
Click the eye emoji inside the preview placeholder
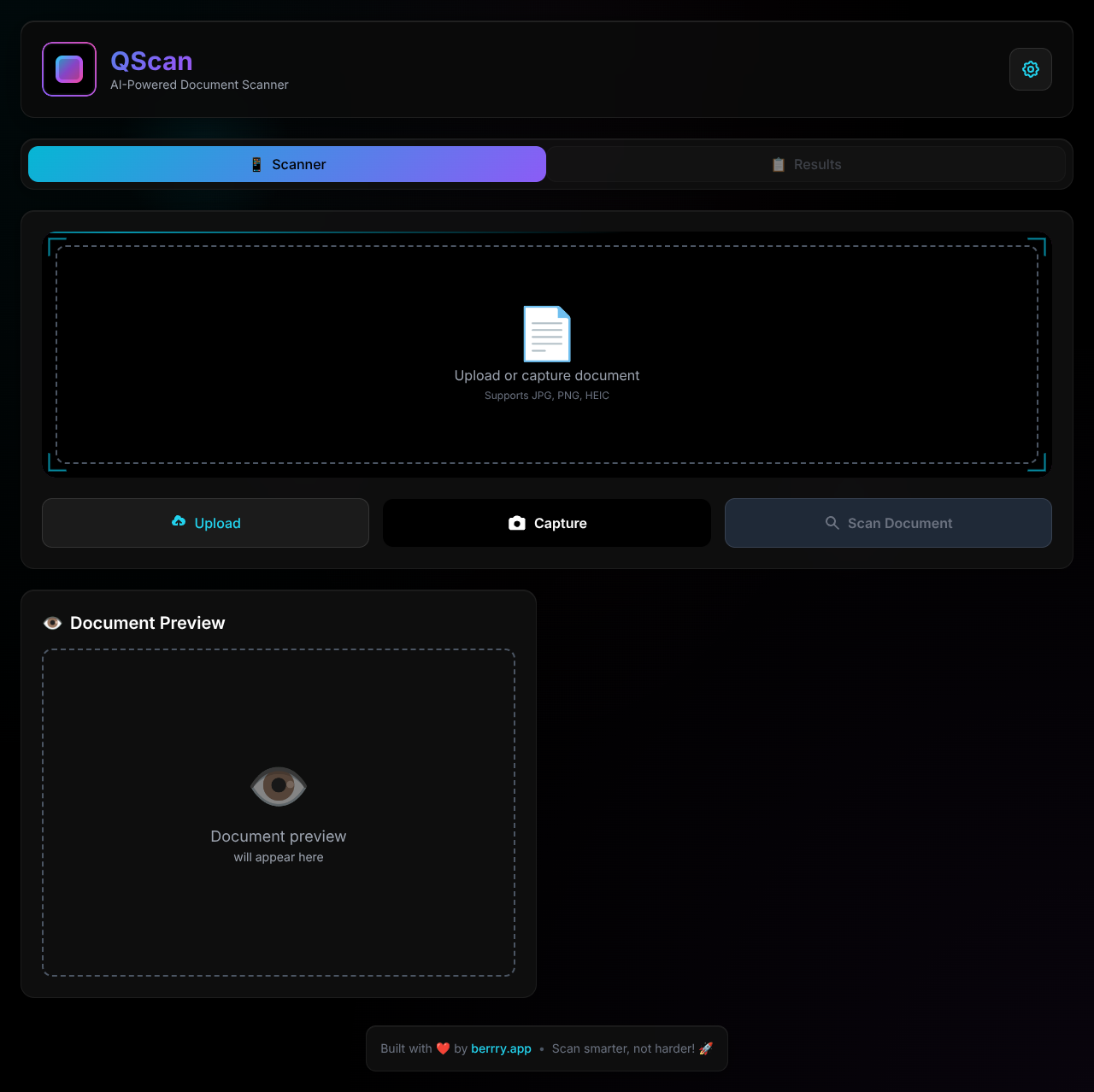[278, 785]
